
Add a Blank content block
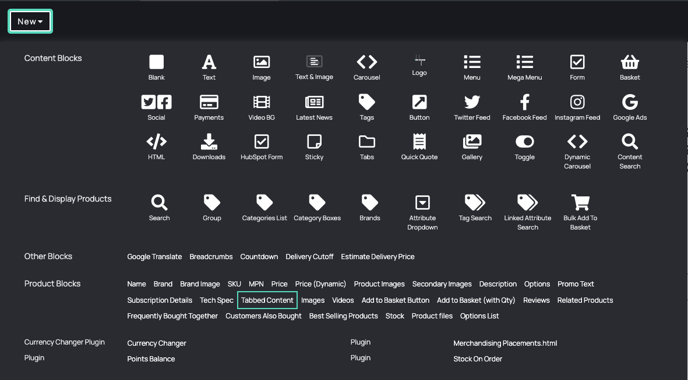(156, 67)
